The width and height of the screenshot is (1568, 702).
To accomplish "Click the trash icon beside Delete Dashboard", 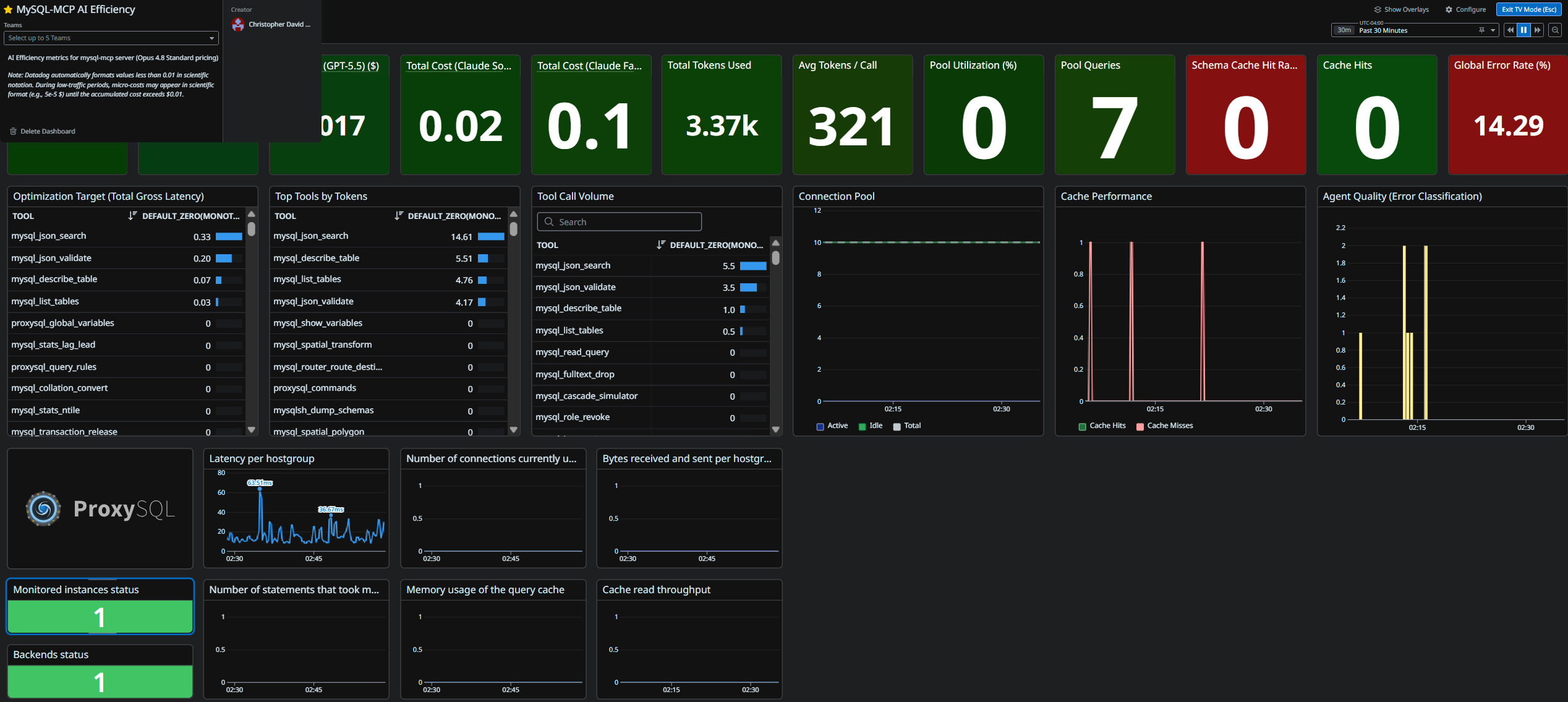I will [x=13, y=131].
